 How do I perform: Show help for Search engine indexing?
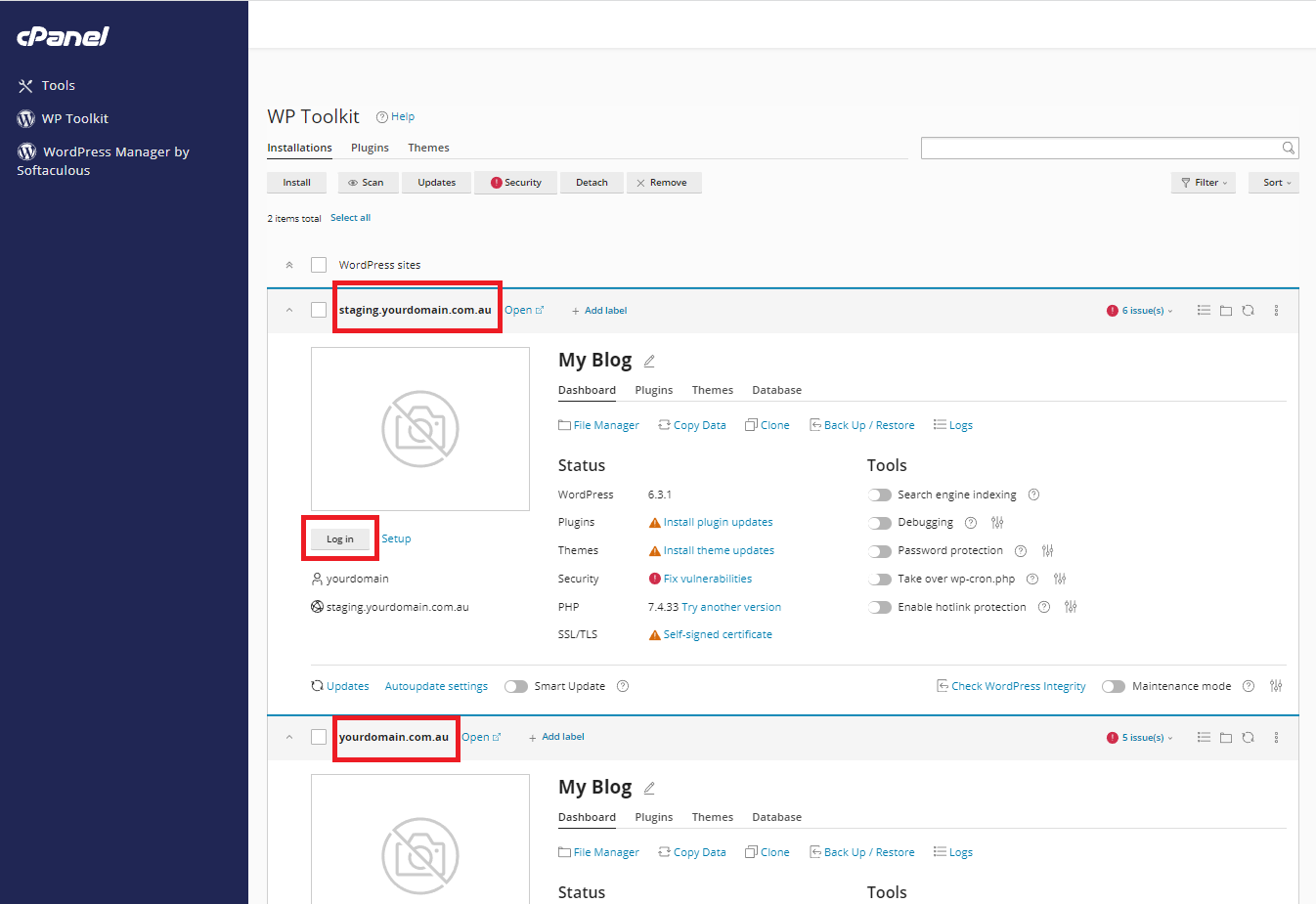1033,495
